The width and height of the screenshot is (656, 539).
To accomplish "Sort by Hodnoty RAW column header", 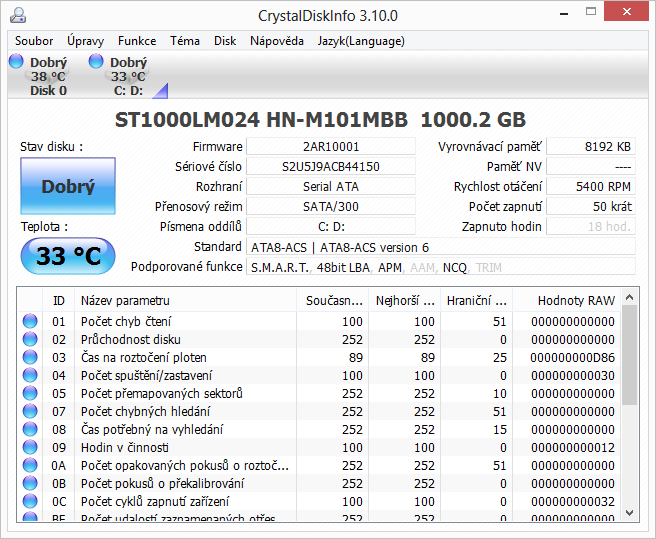I will pyautogui.click(x=575, y=300).
